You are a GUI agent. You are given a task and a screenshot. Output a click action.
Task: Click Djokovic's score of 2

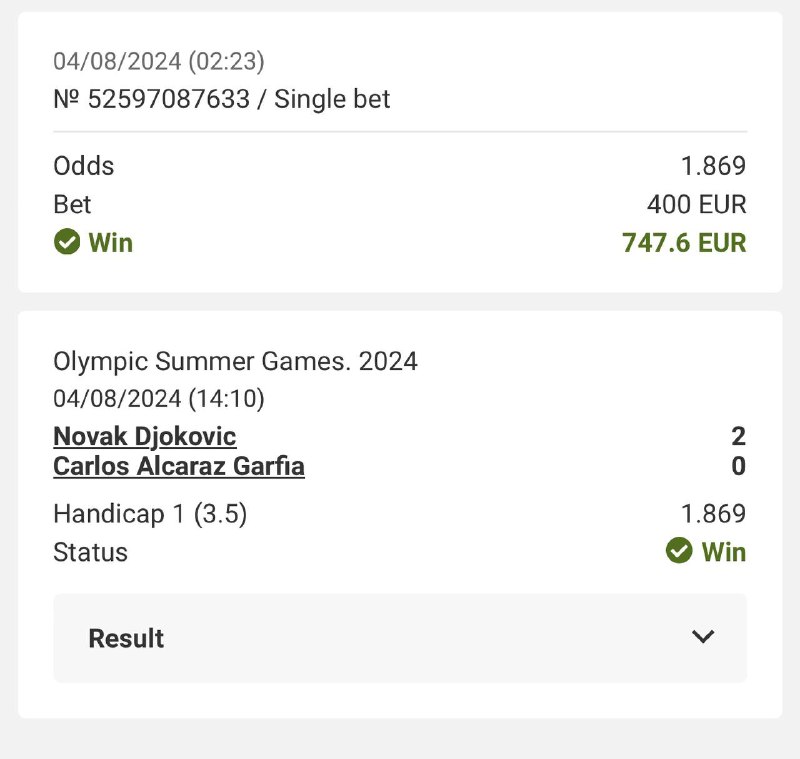point(738,436)
